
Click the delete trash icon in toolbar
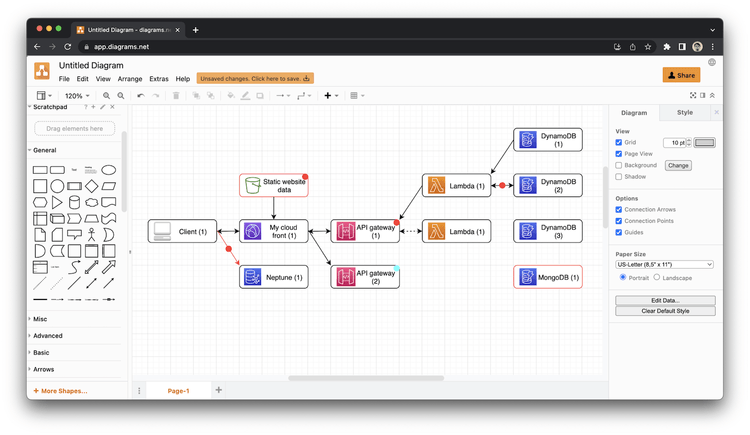pyautogui.click(x=176, y=96)
